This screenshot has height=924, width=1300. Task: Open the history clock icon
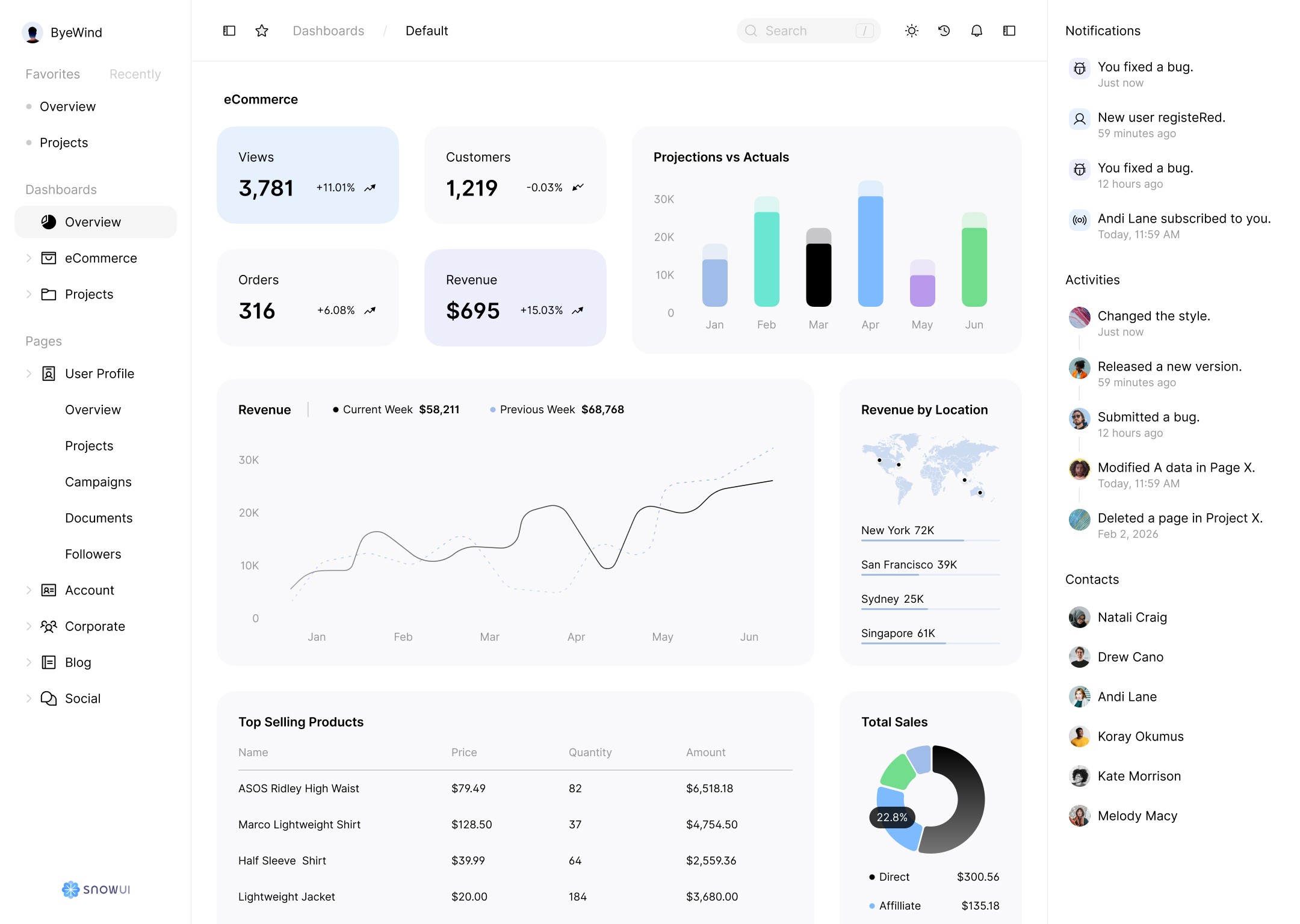[944, 31]
